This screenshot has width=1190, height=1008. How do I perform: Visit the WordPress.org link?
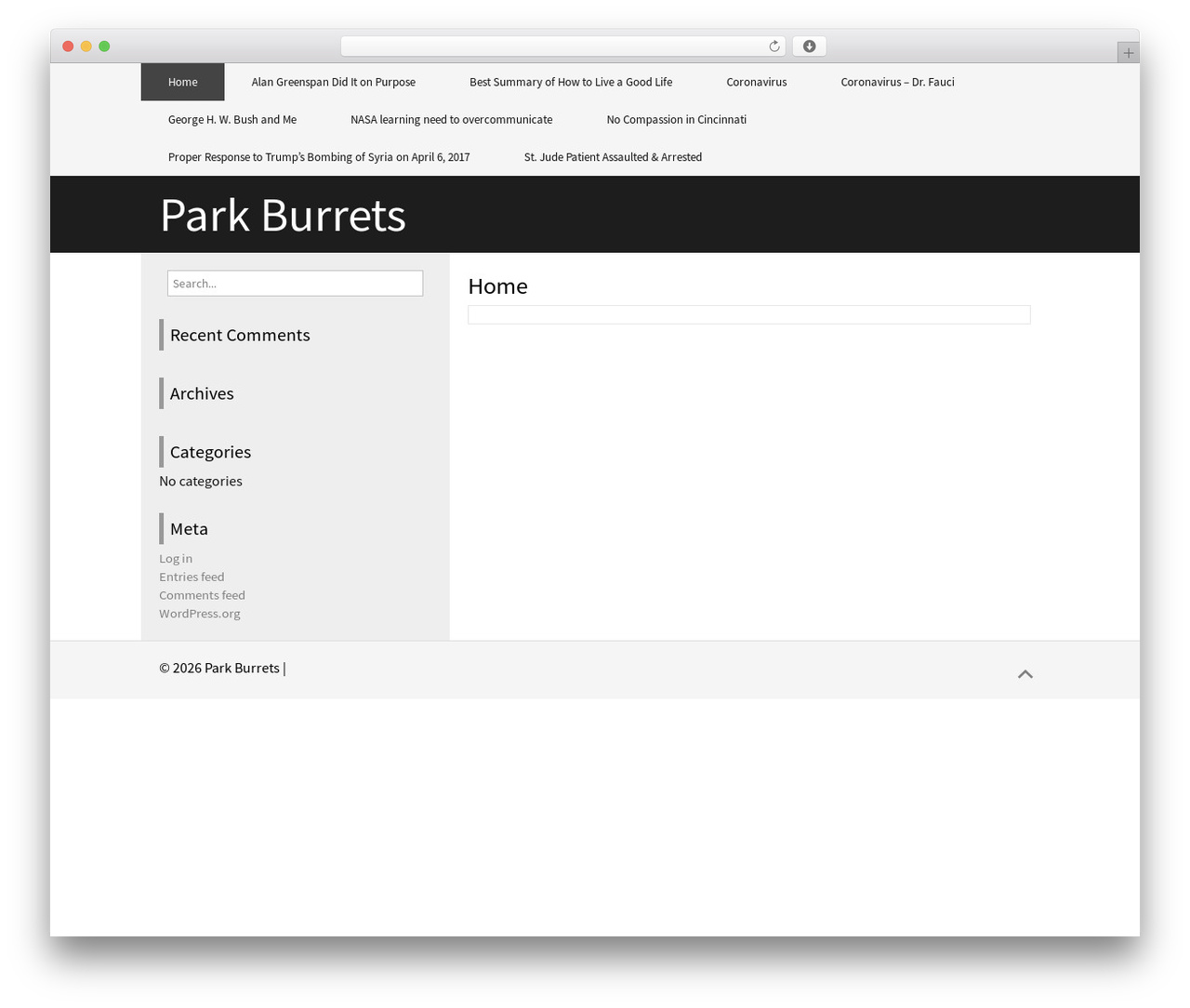pyautogui.click(x=200, y=613)
